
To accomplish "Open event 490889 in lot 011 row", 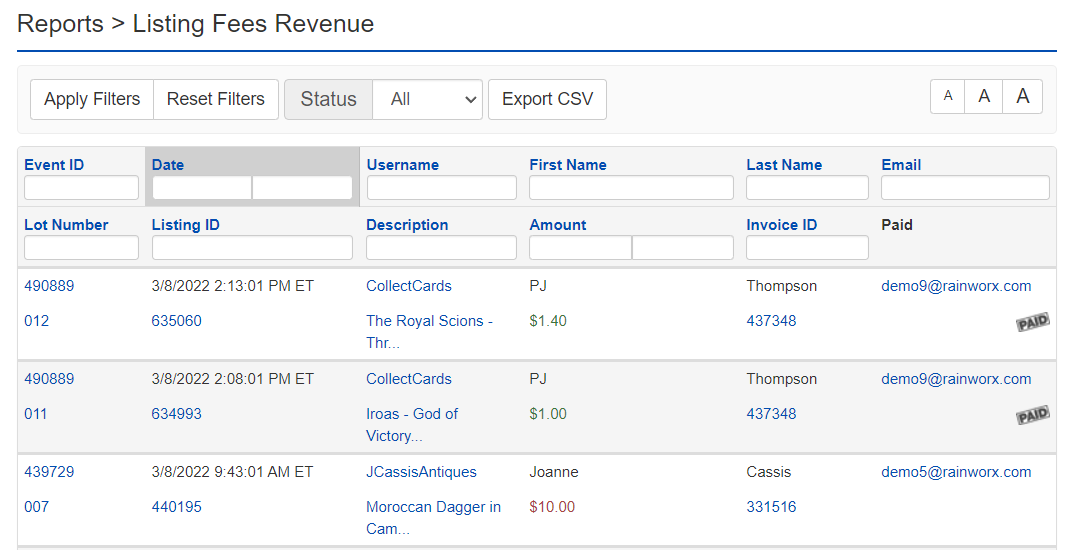I will pyautogui.click(x=49, y=379).
